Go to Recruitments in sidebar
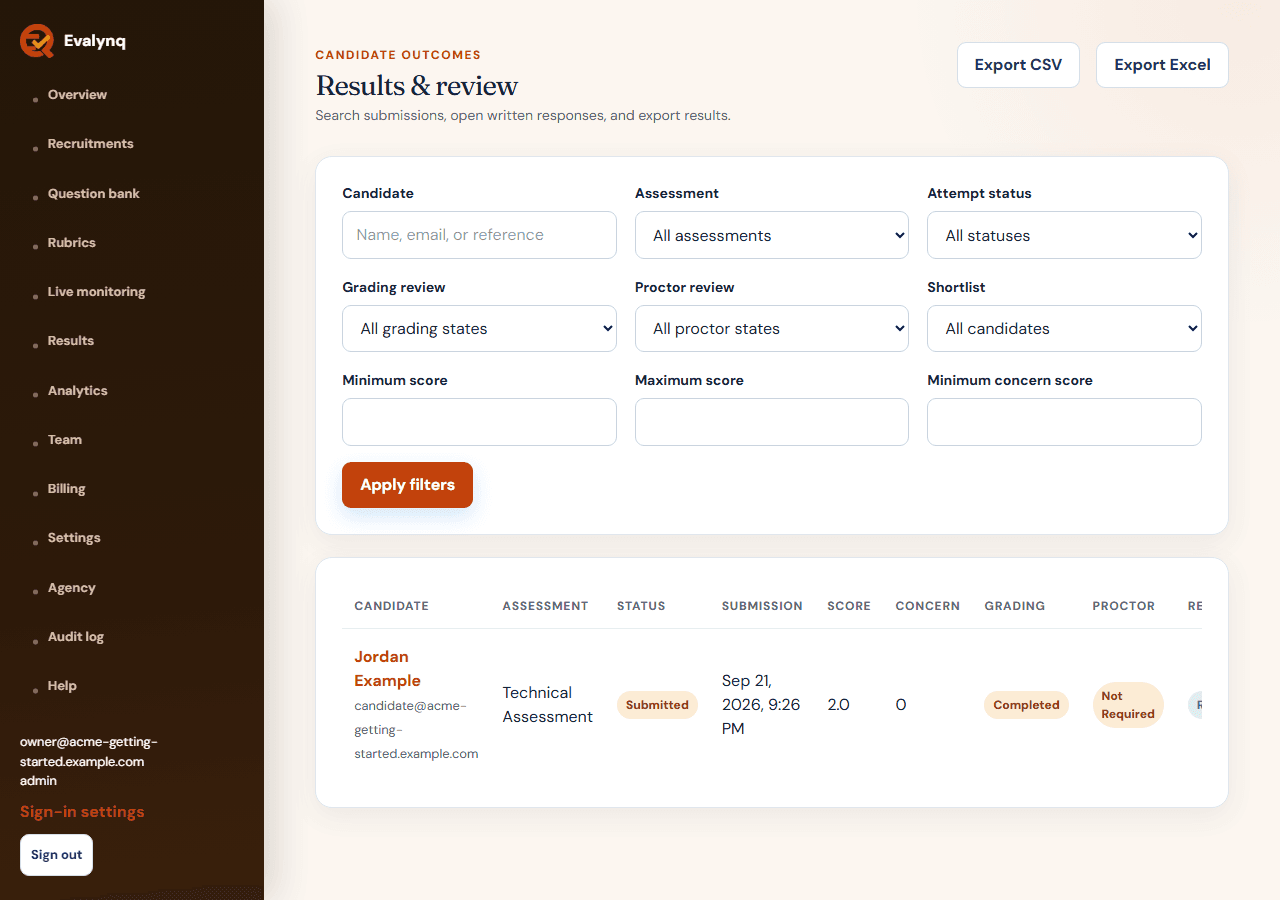This screenshot has width=1280, height=900. [90, 144]
